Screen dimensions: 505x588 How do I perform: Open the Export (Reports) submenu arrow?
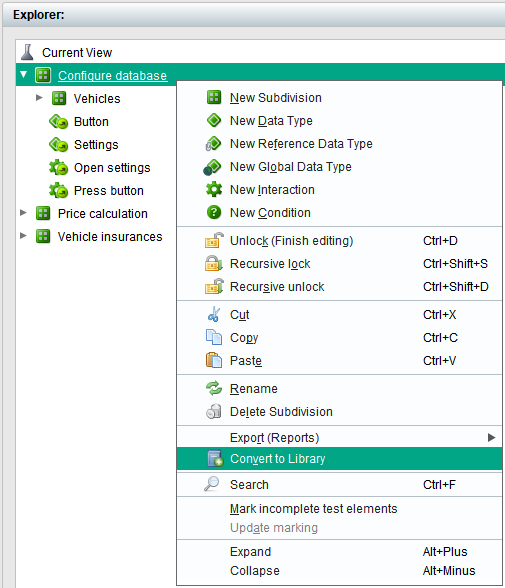[492, 438]
